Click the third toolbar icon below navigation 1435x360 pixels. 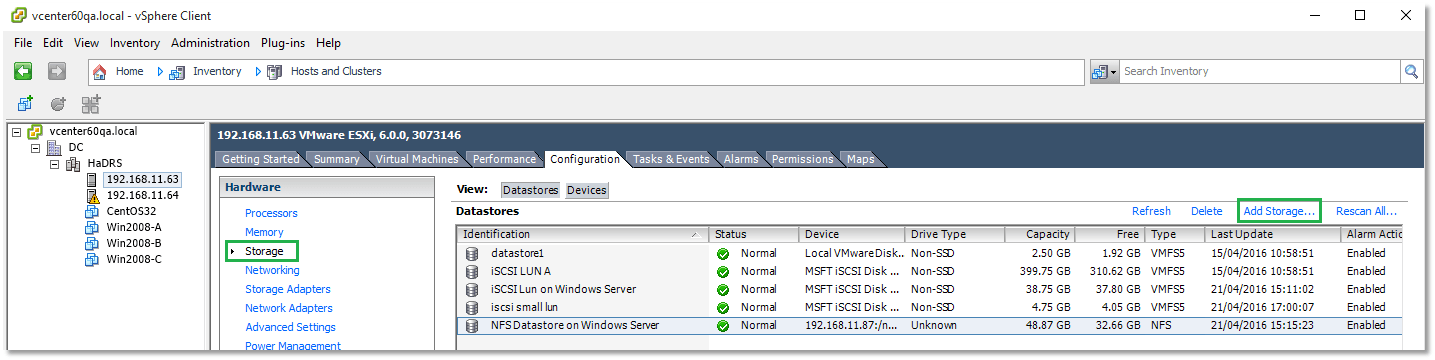[91, 103]
